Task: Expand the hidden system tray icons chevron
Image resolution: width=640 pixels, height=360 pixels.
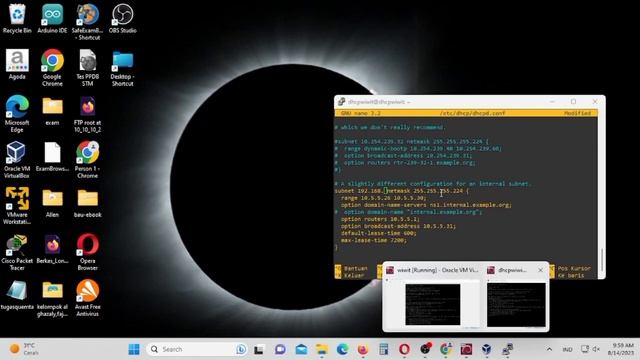Action: (x=549, y=349)
